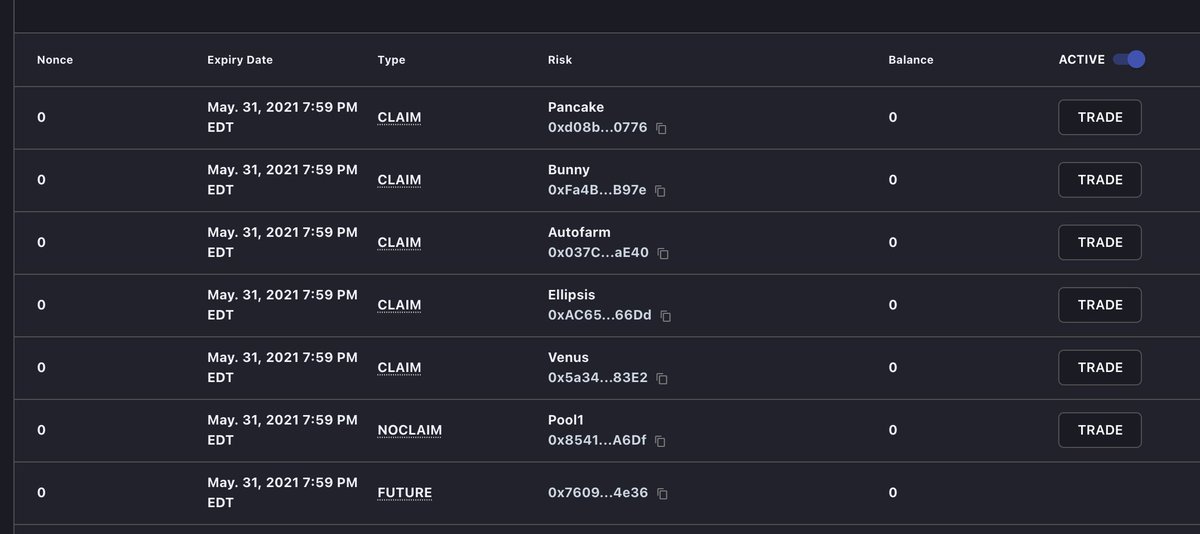Click TRADE for the Bunny claim

1100,180
